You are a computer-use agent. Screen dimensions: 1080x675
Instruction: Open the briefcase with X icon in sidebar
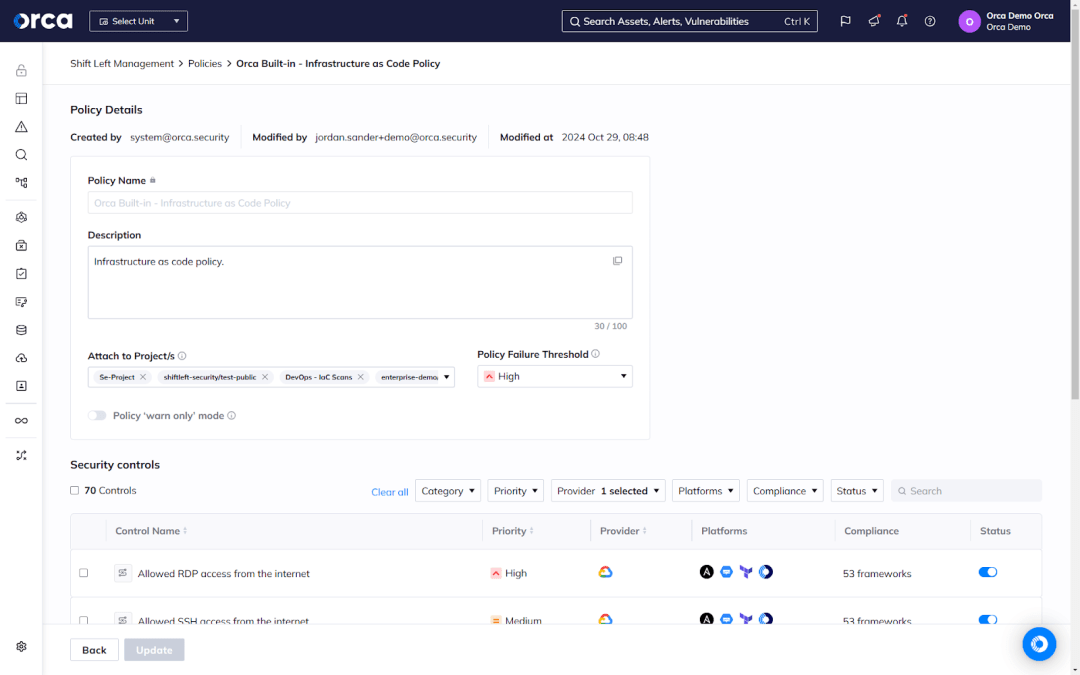[21, 246]
